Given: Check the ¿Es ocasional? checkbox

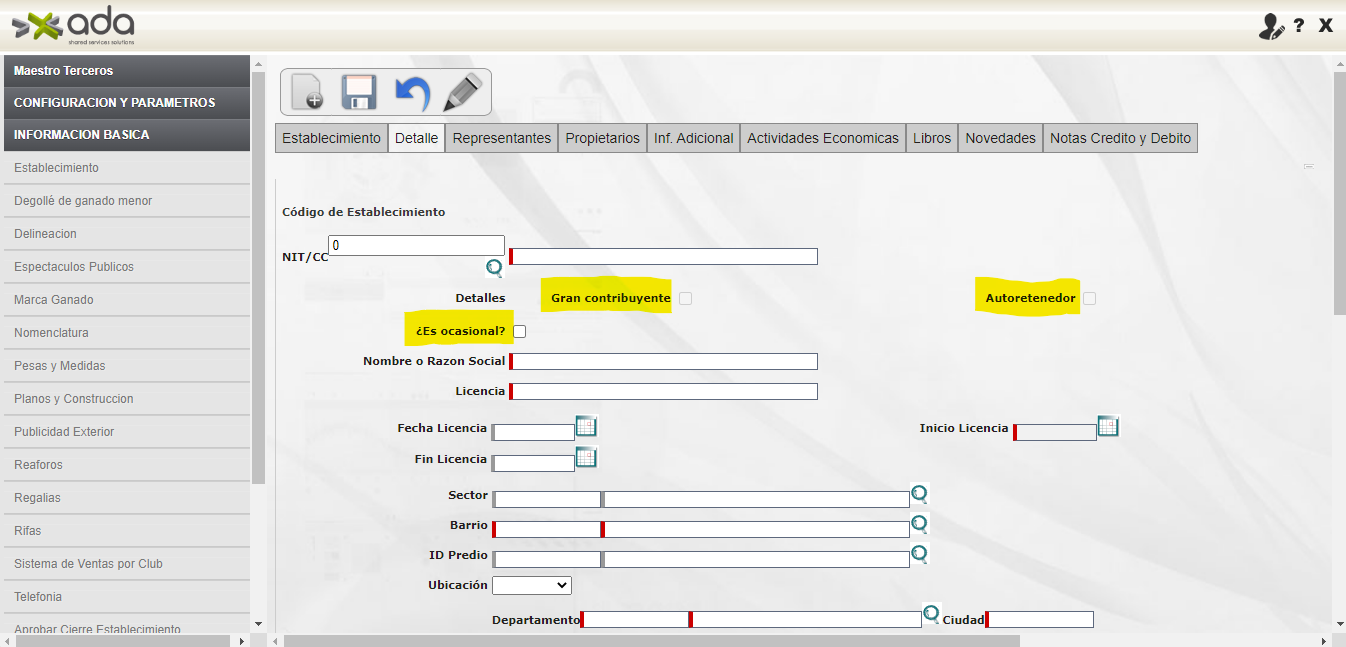Looking at the screenshot, I should (x=519, y=331).
